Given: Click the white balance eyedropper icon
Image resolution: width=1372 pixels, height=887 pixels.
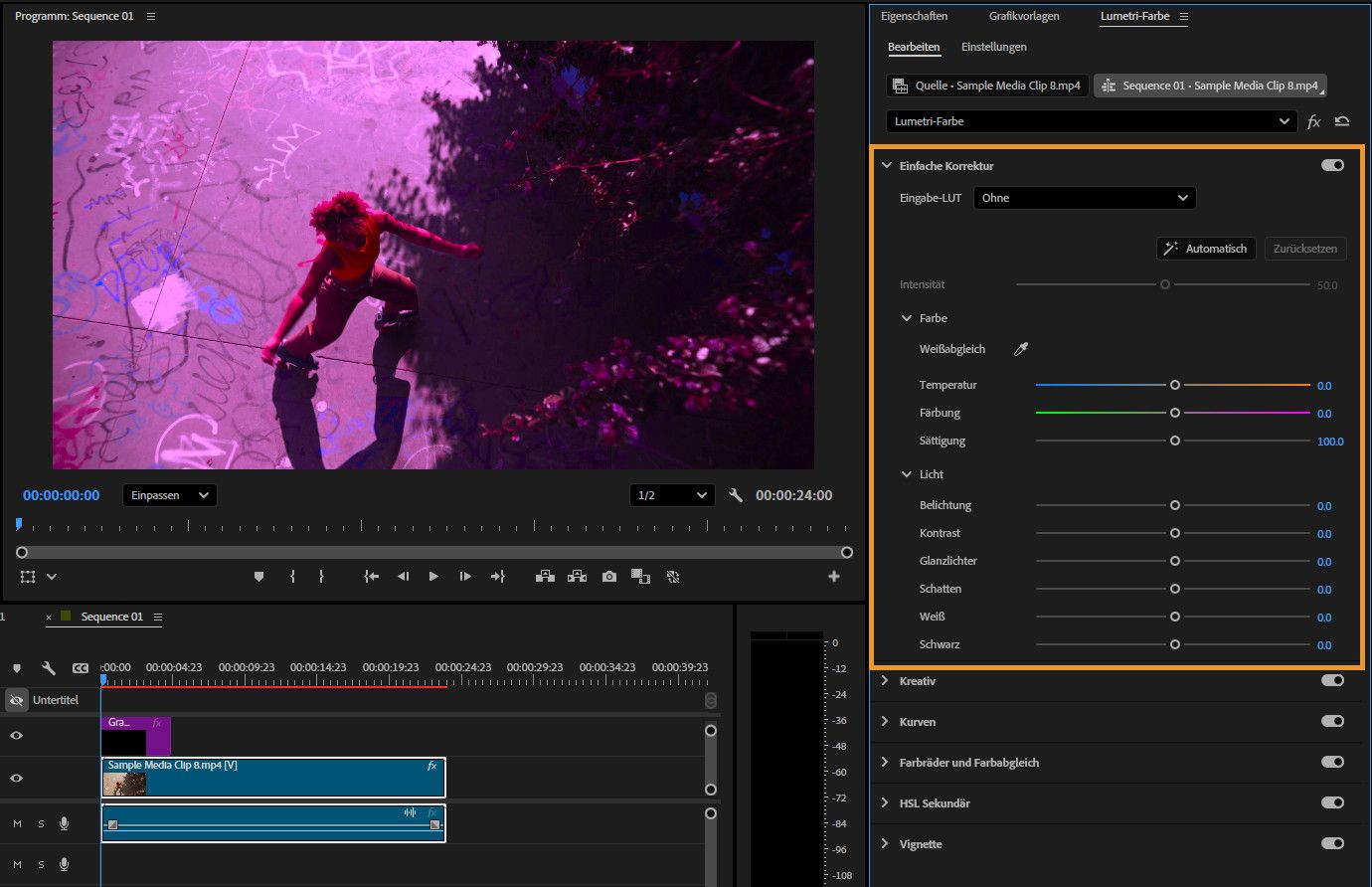Looking at the screenshot, I should (1020, 349).
